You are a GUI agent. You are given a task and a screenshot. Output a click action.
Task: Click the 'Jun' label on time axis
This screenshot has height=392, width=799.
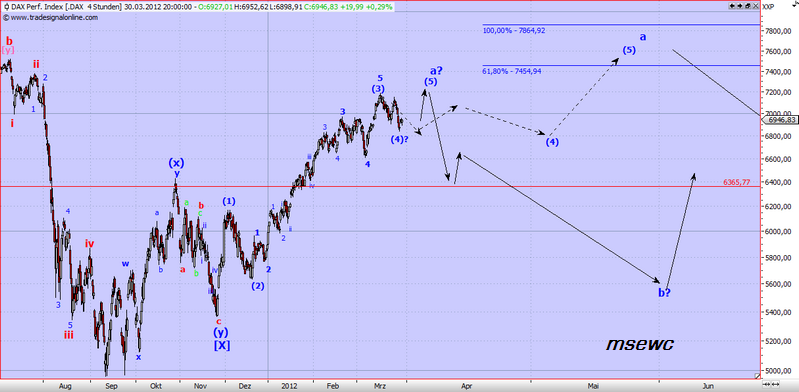(708, 387)
